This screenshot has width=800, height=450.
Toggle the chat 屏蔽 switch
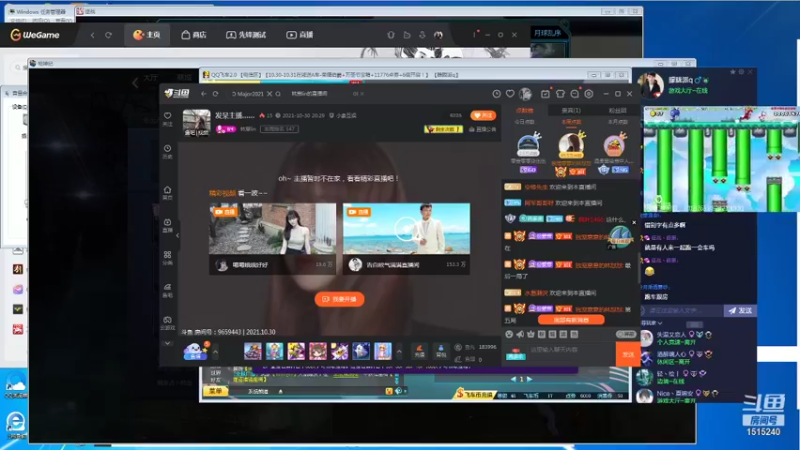coord(626,334)
